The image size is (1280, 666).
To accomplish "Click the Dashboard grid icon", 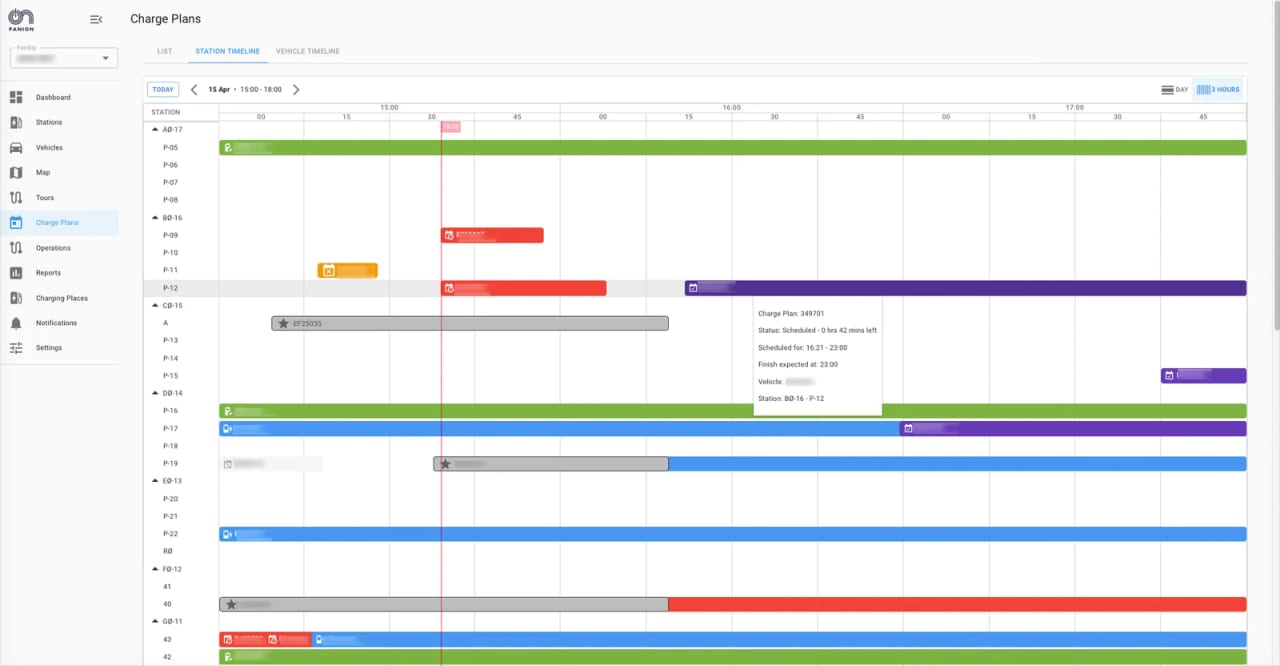I will coord(16,97).
